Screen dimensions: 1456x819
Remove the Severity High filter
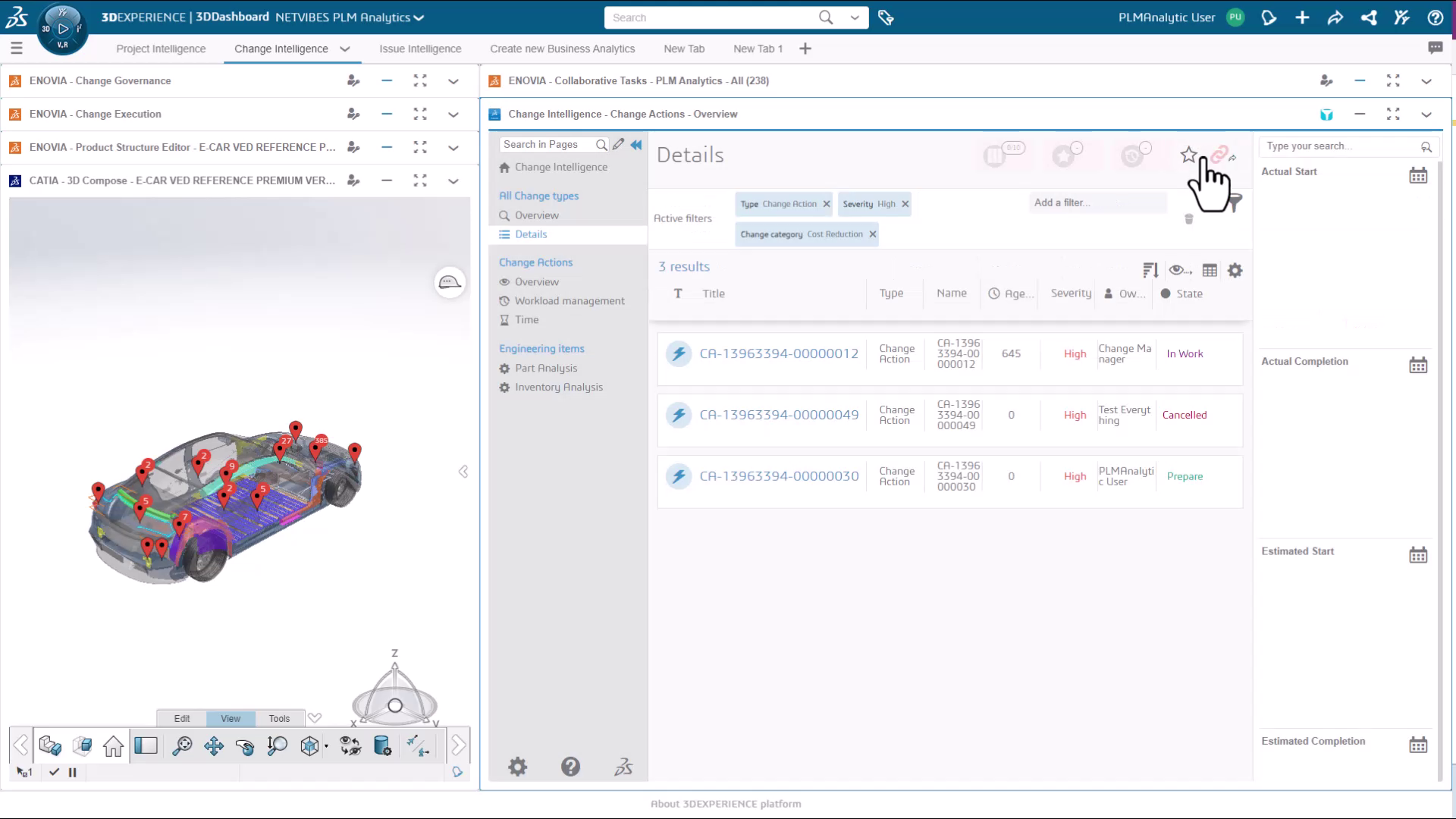click(905, 204)
